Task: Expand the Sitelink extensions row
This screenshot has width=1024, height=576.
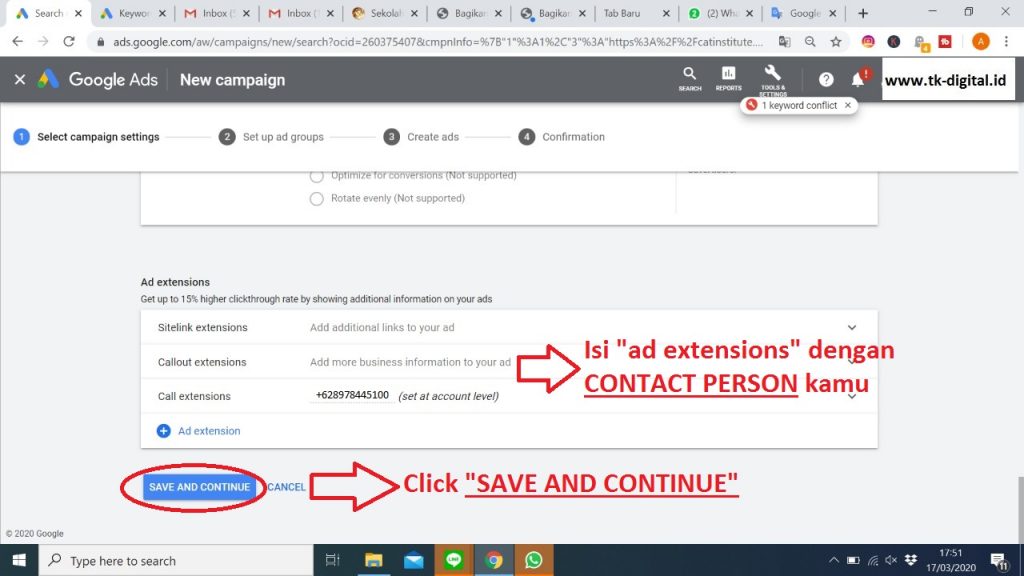Action: tap(852, 328)
